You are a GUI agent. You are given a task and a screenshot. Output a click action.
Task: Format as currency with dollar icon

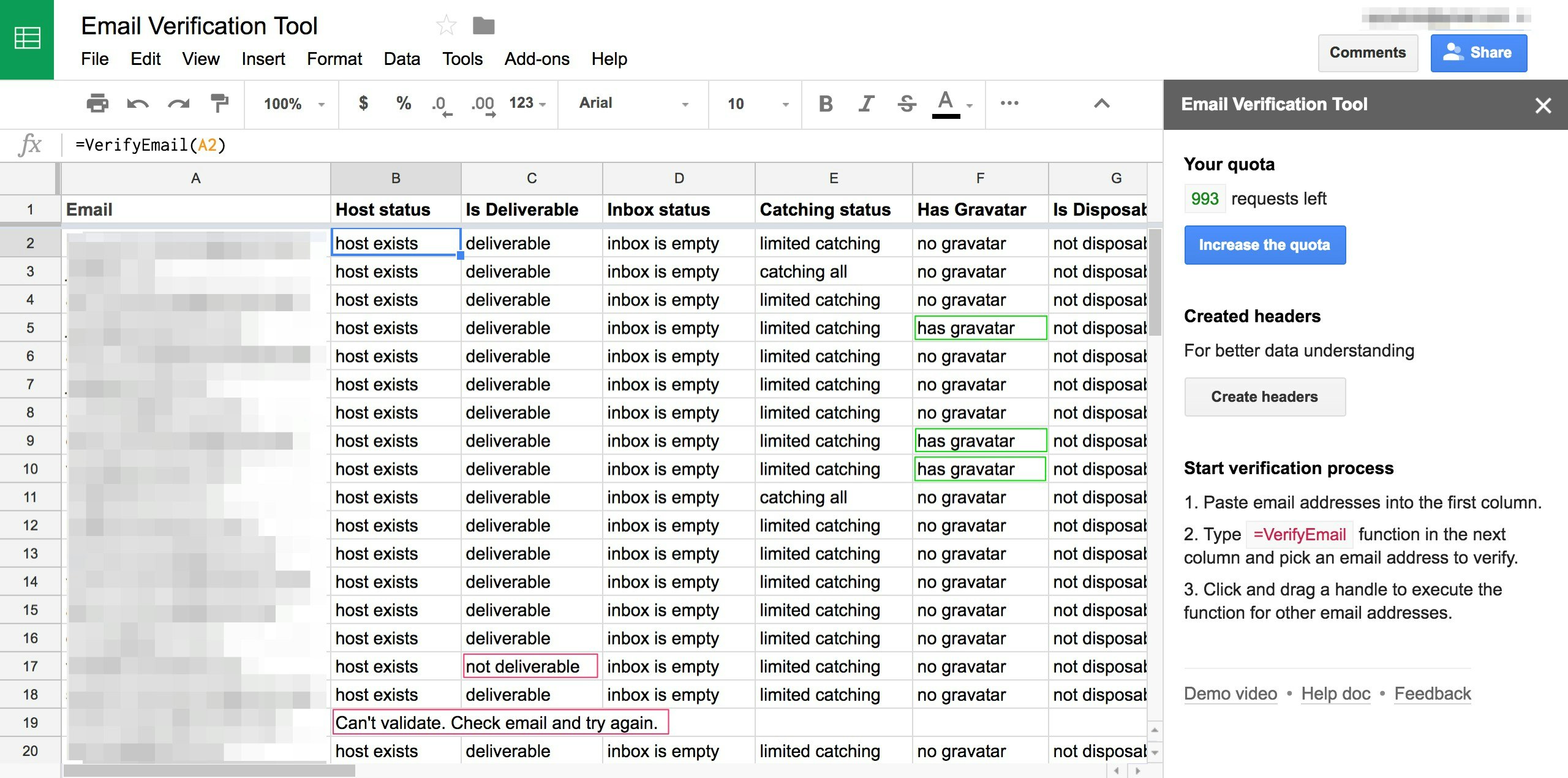363,103
